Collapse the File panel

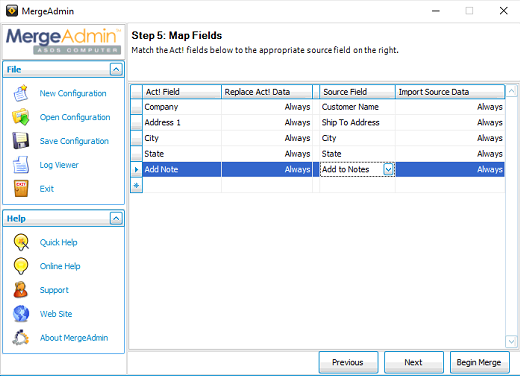[116, 69]
